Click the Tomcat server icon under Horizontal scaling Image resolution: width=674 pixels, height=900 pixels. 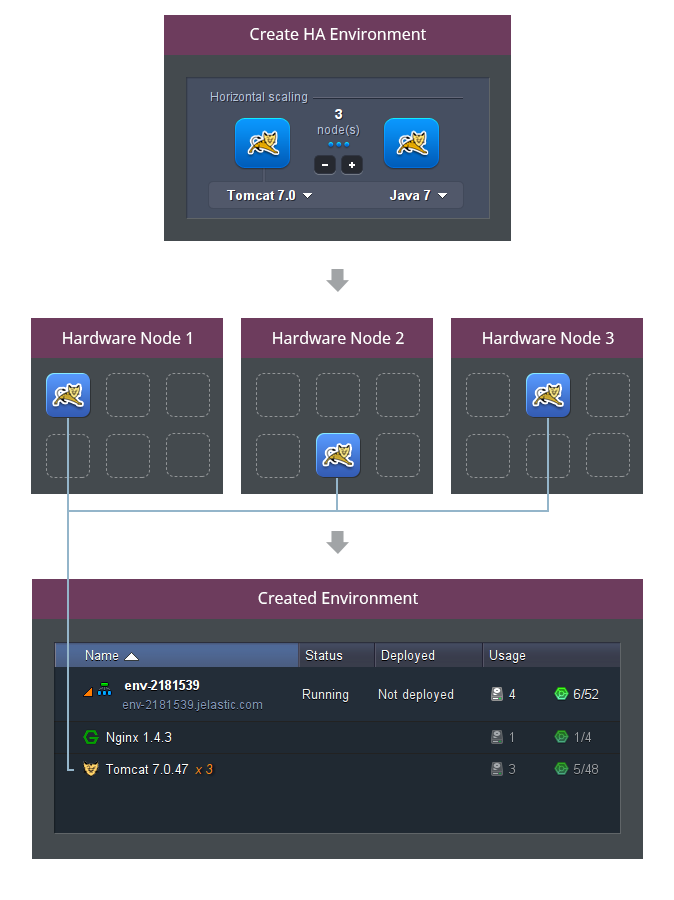coord(262,143)
